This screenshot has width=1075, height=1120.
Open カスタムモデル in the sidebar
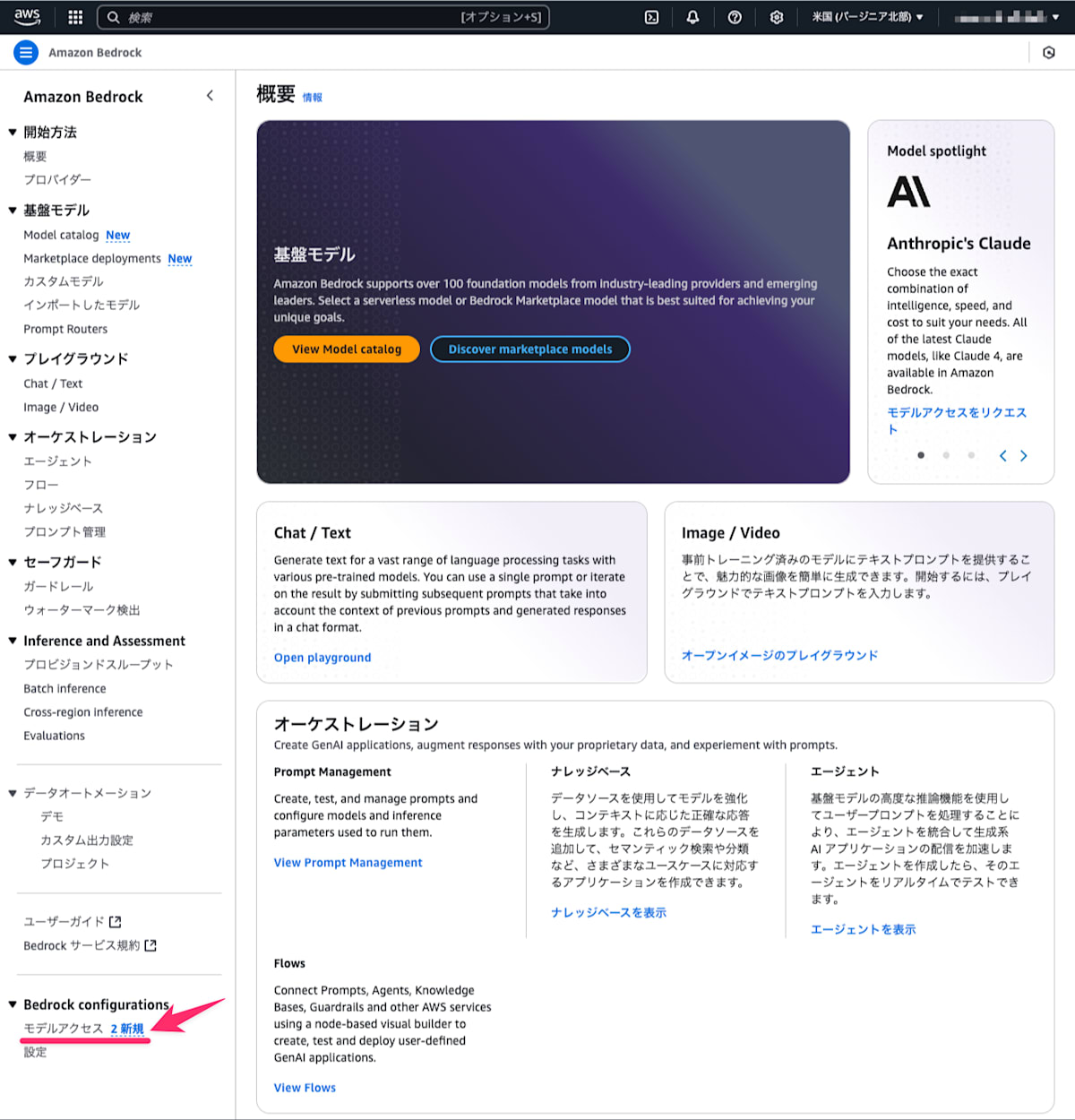[64, 281]
